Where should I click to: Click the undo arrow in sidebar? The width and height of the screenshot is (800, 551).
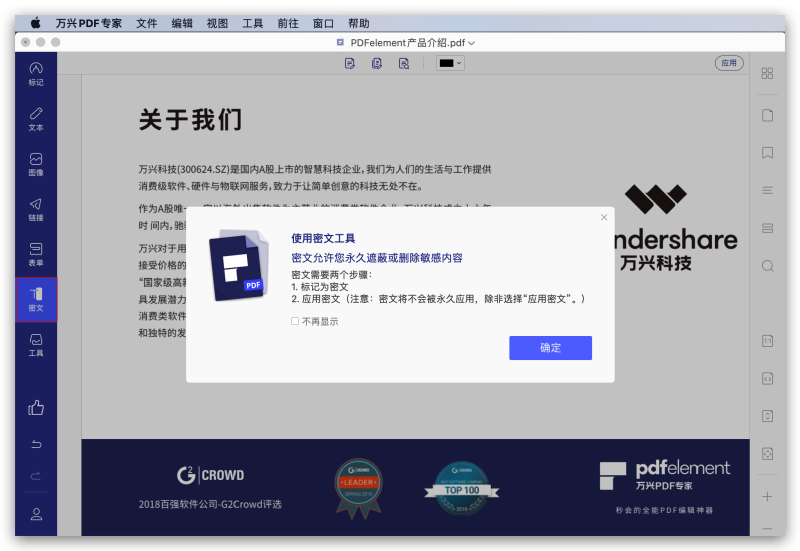36,444
